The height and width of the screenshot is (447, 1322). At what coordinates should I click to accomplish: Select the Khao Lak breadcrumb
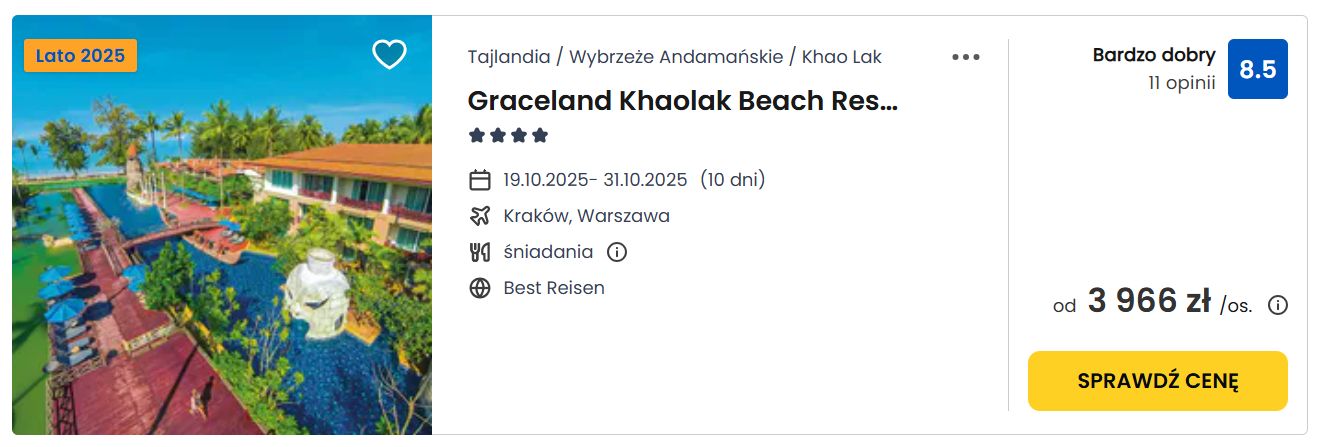(x=842, y=57)
